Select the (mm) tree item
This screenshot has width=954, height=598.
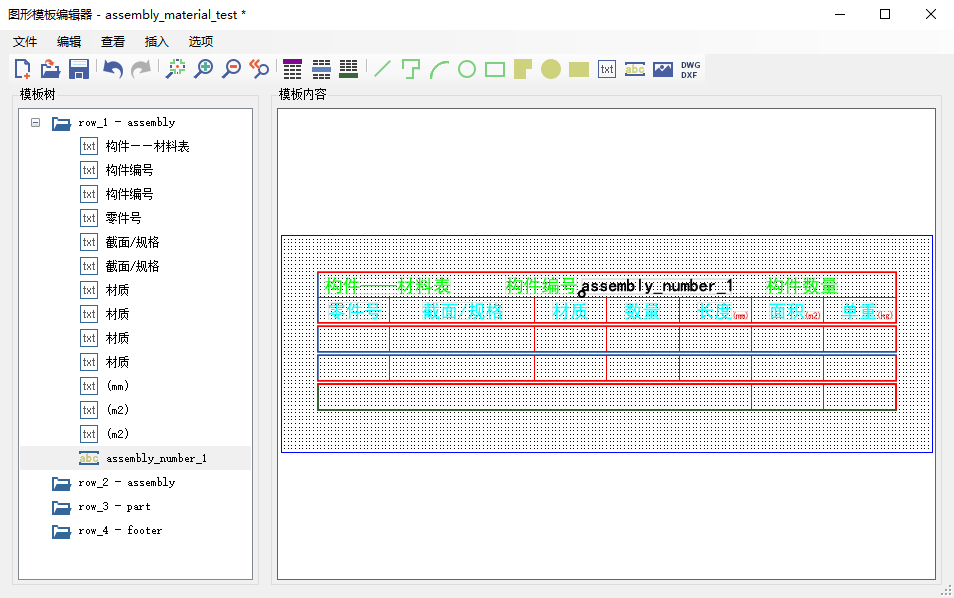coord(117,386)
